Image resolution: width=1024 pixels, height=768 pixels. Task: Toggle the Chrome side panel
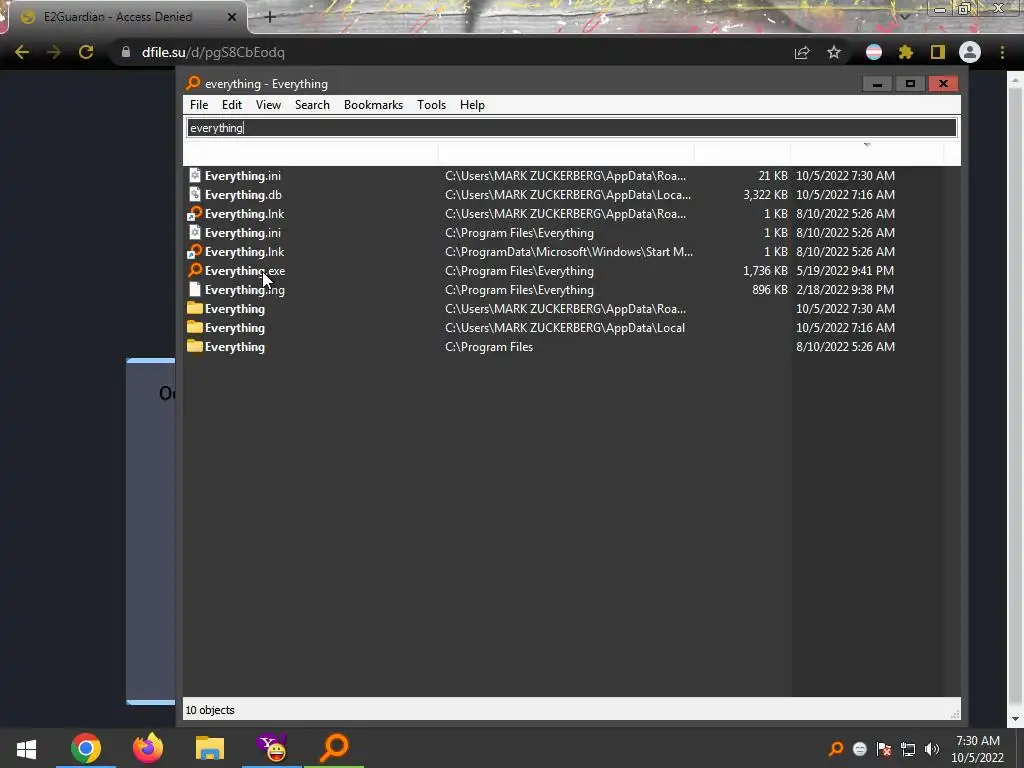938,52
